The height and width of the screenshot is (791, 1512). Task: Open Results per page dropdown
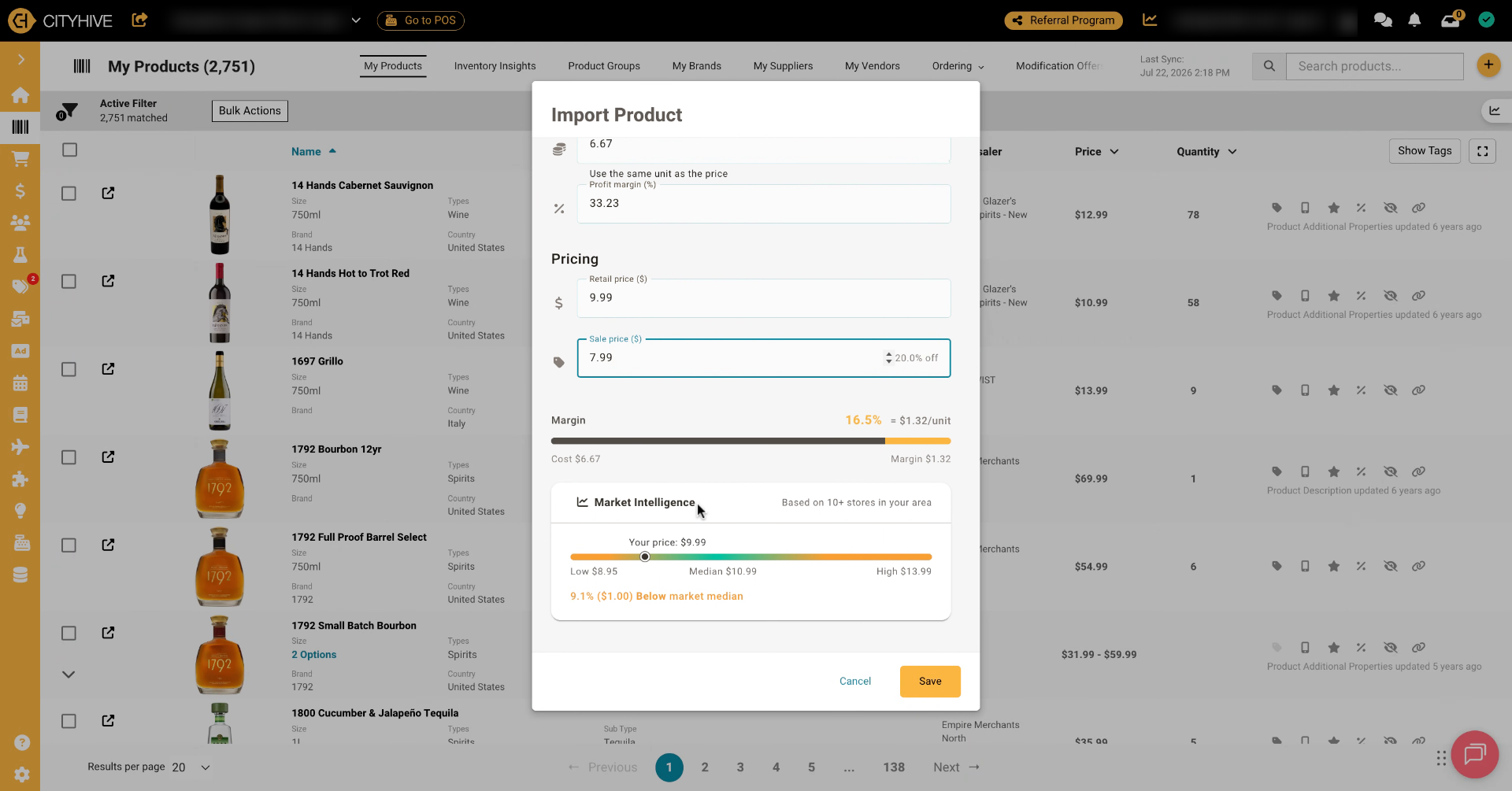click(x=191, y=767)
